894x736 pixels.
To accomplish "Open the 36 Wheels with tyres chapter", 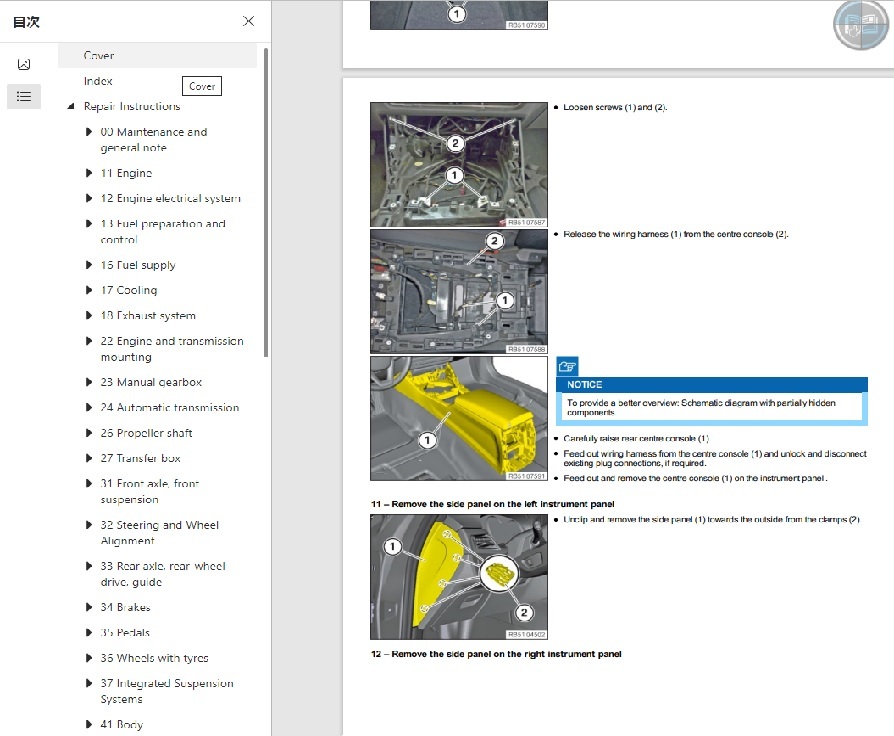I will tap(155, 658).
